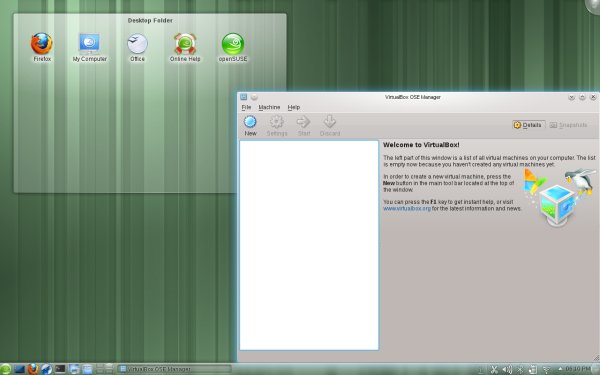The height and width of the screenshot is (375, 600).
Task: Open the panel settings cashew at taskbar end
Action: coord(596,369)
